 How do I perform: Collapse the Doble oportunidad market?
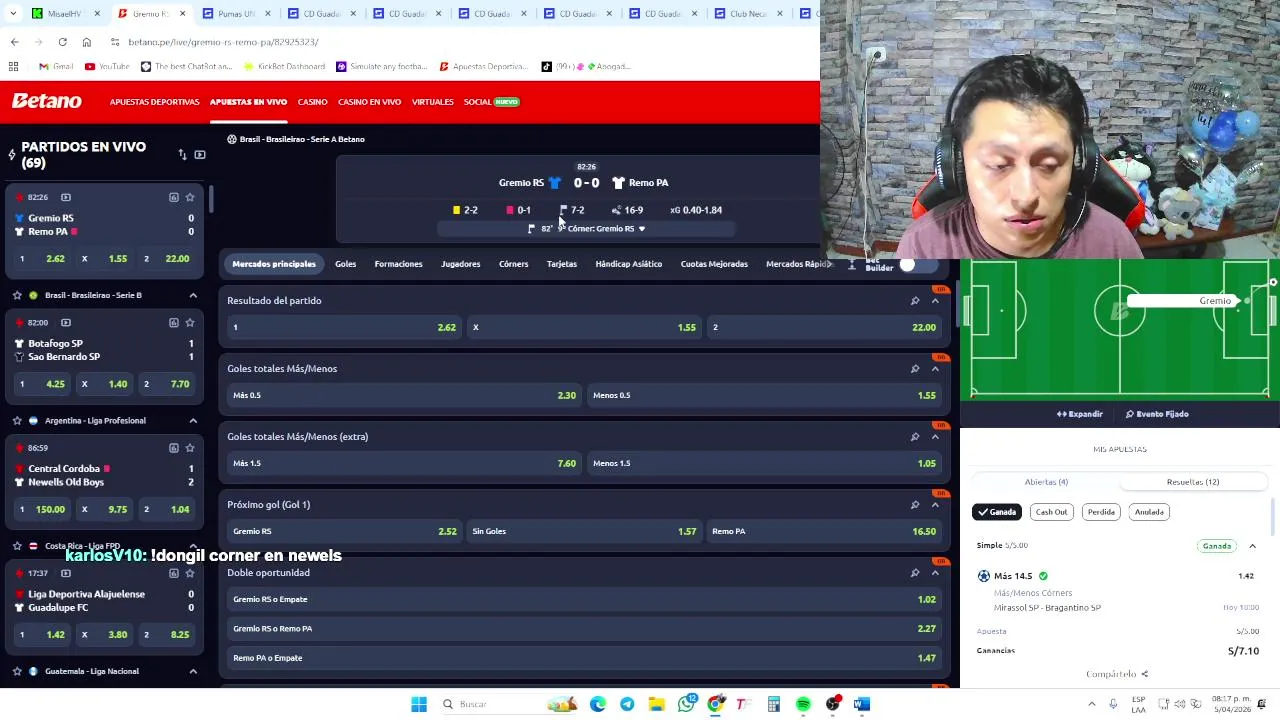(935, 572)
